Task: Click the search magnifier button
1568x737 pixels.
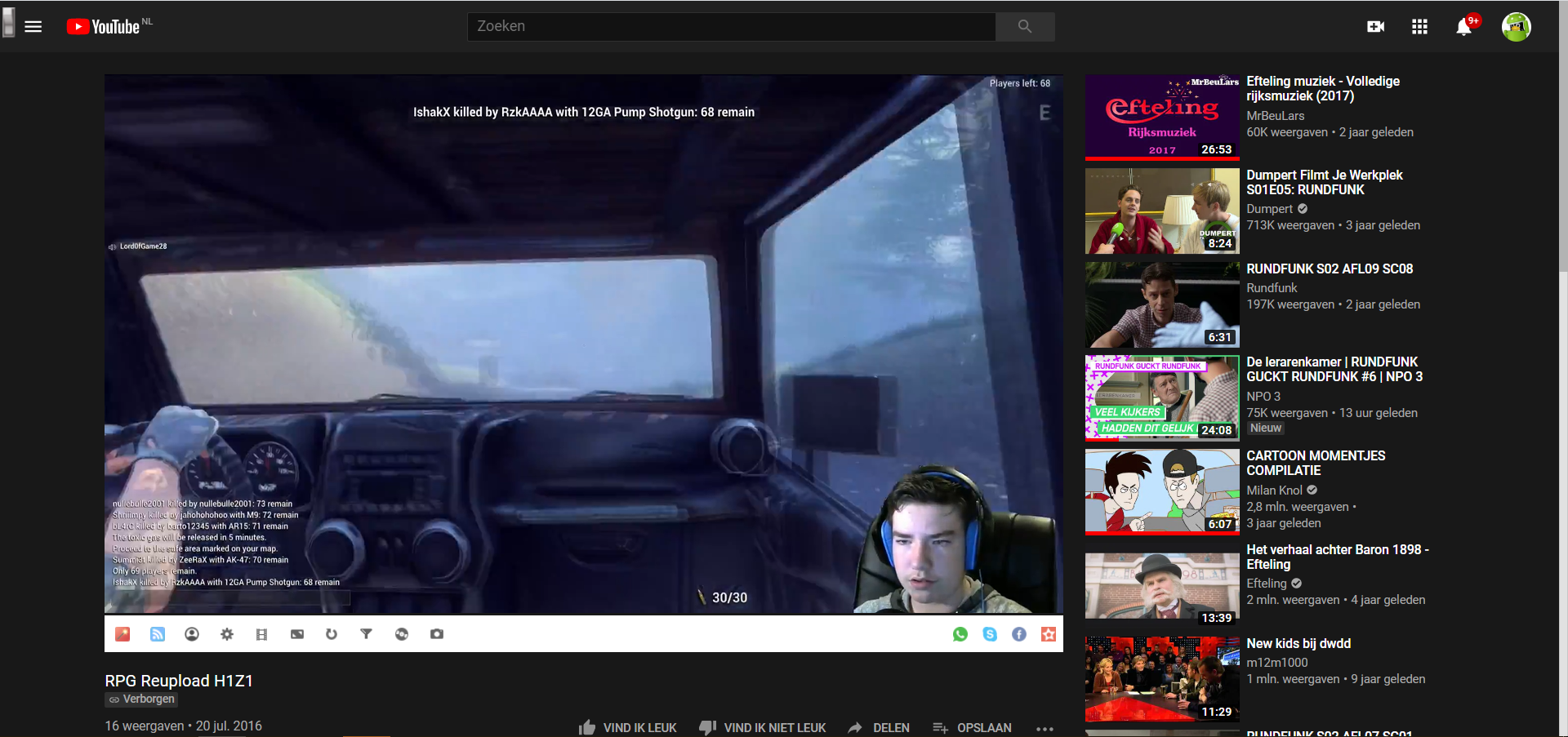Action: click(x=1025, y=27)
